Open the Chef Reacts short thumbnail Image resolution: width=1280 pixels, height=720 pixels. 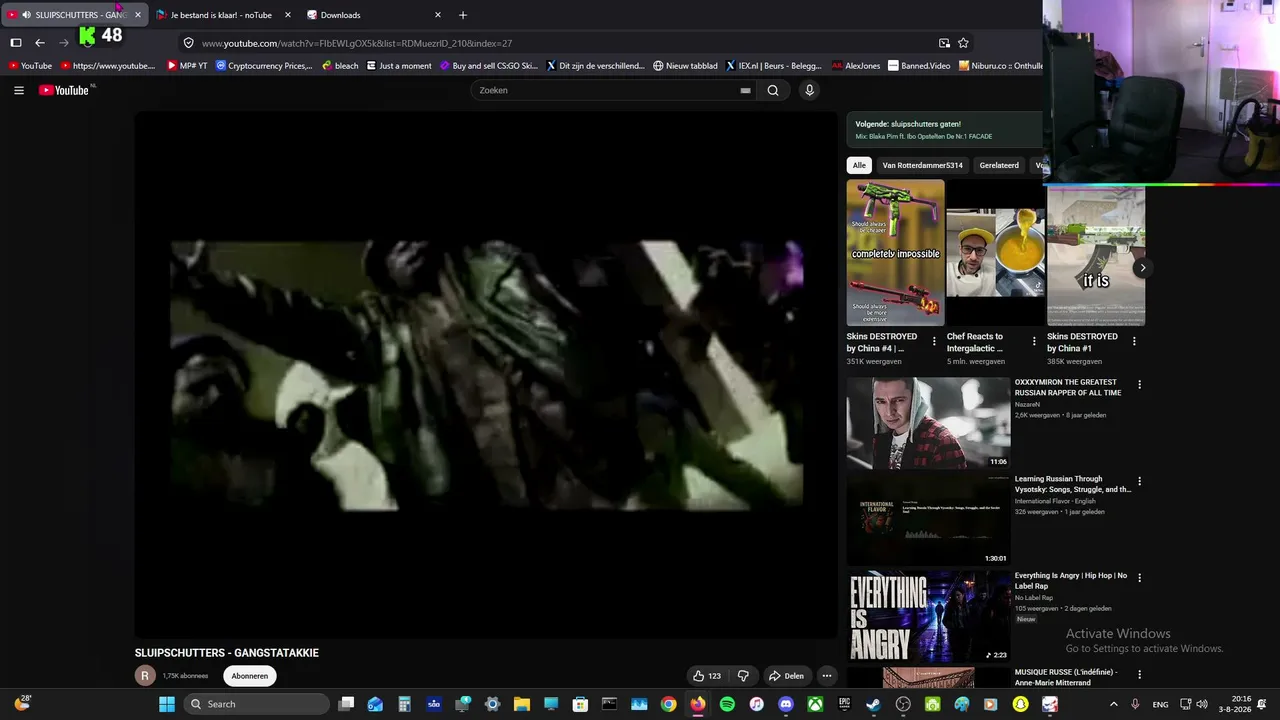point(995,252)
